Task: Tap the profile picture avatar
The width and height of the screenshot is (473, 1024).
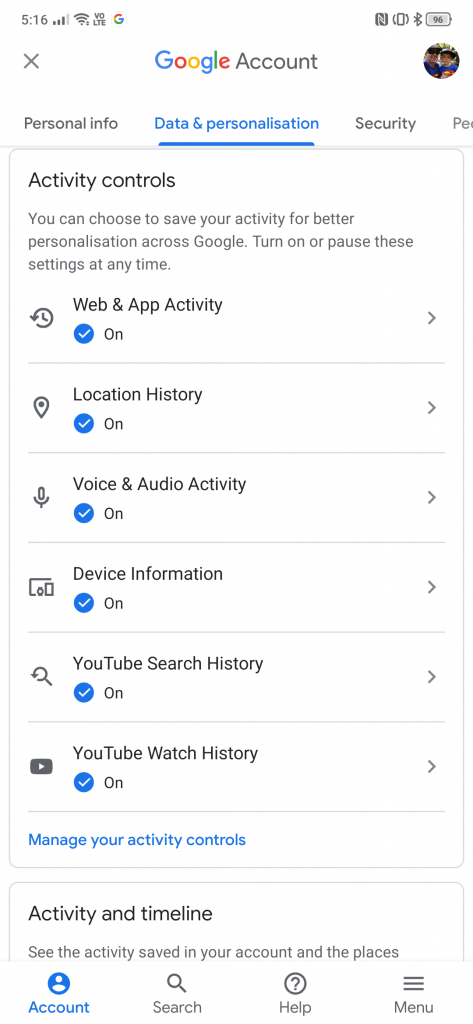Action: pos(442,61)
